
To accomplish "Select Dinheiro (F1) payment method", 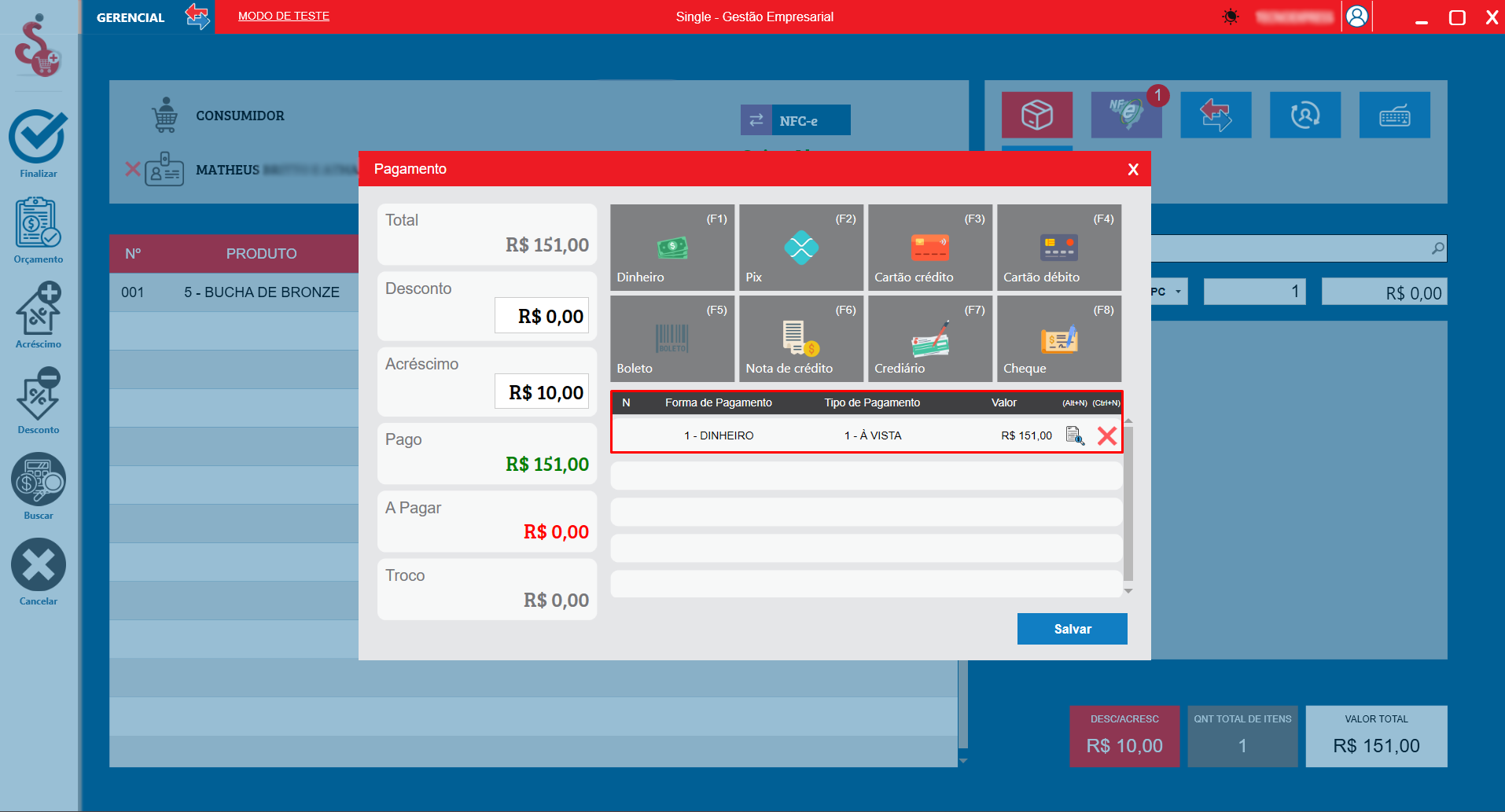I will pos(672,248).
